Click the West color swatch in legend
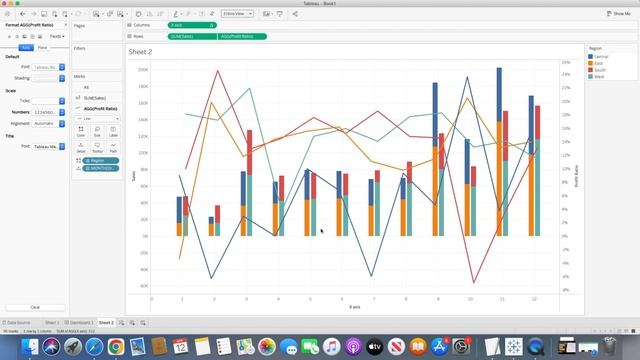The image size is (640, 360). tap(590, 76)
